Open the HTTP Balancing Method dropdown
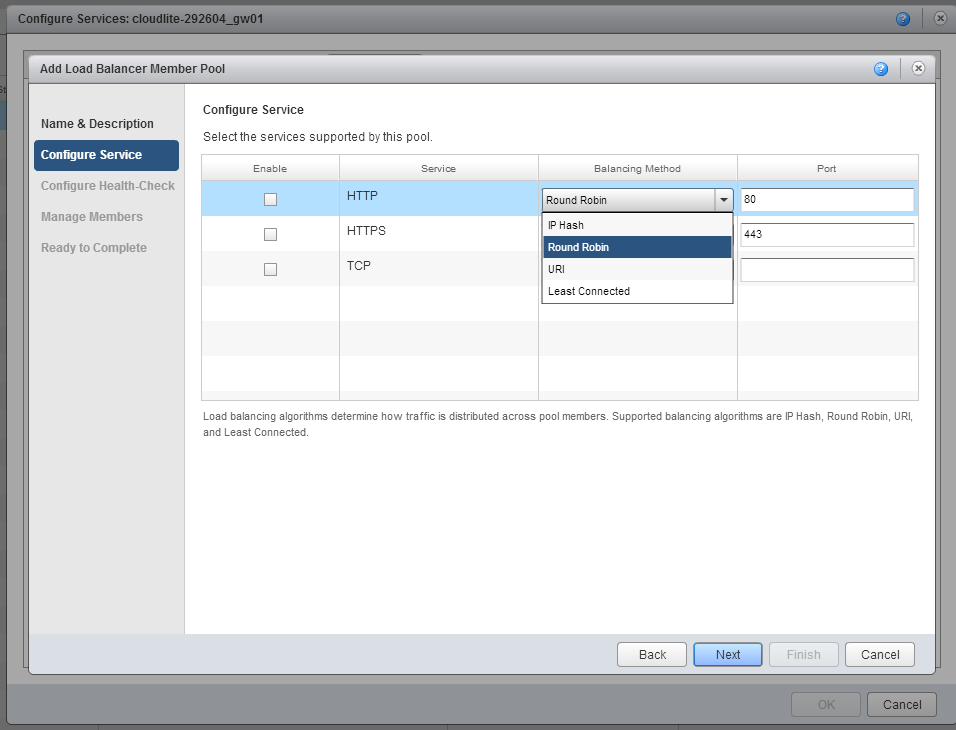 (x=723, y=200)
